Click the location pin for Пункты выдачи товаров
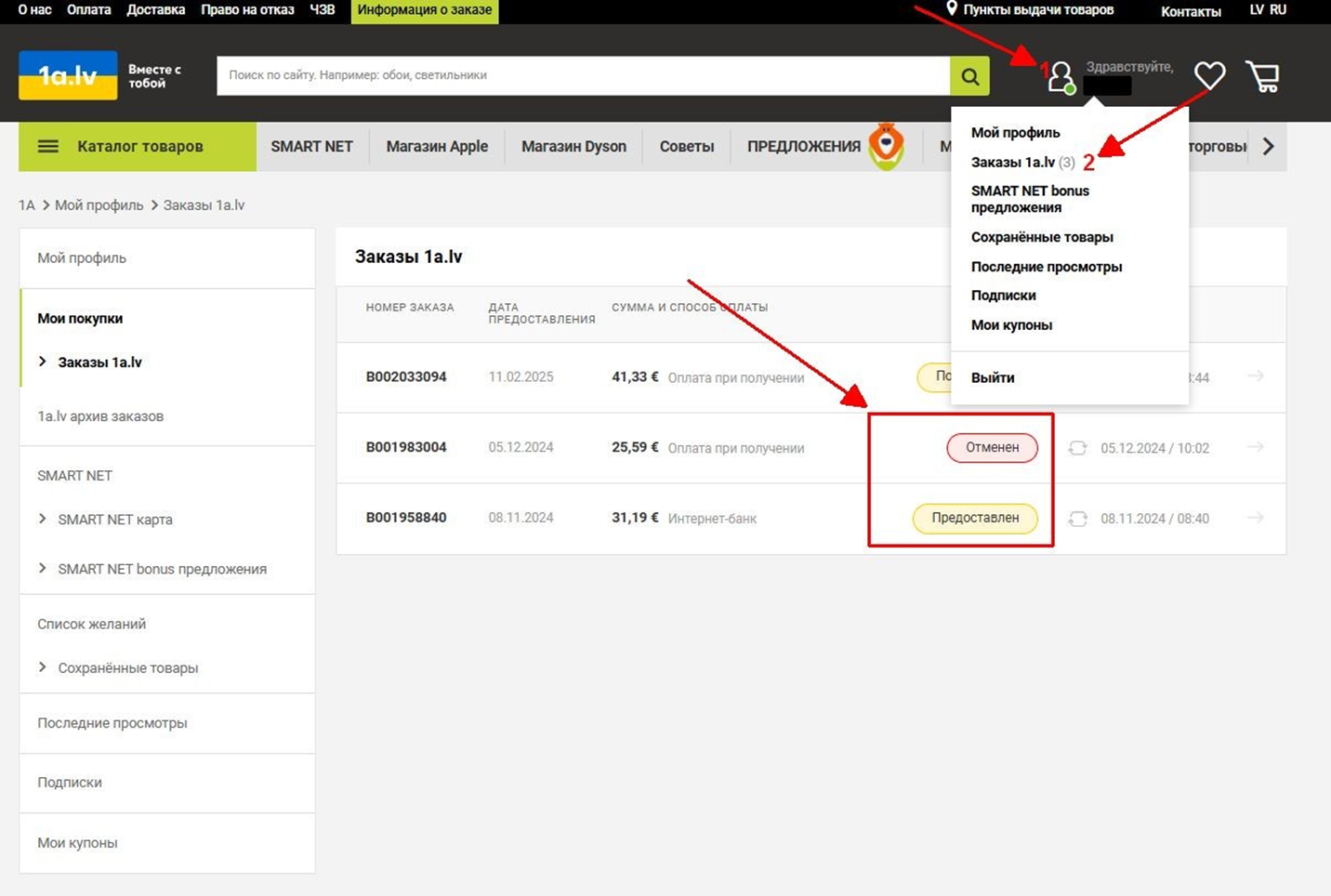The width and height of the screenshot is (1331, 896). (952, 9)
